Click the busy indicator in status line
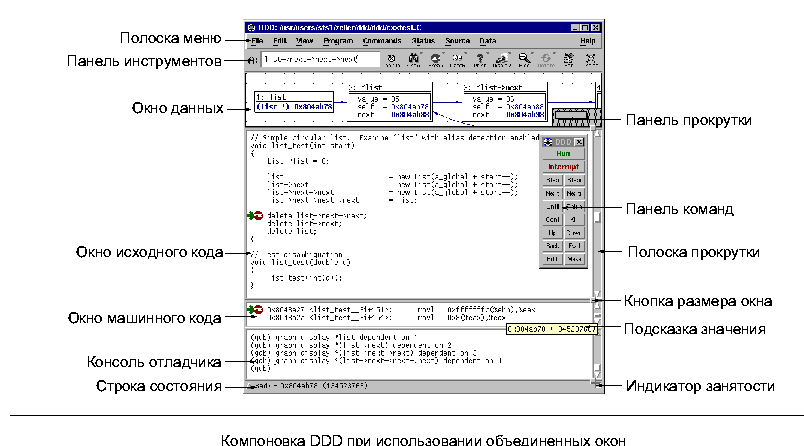Screen dimensions: 804x446 tap(596, 384)
